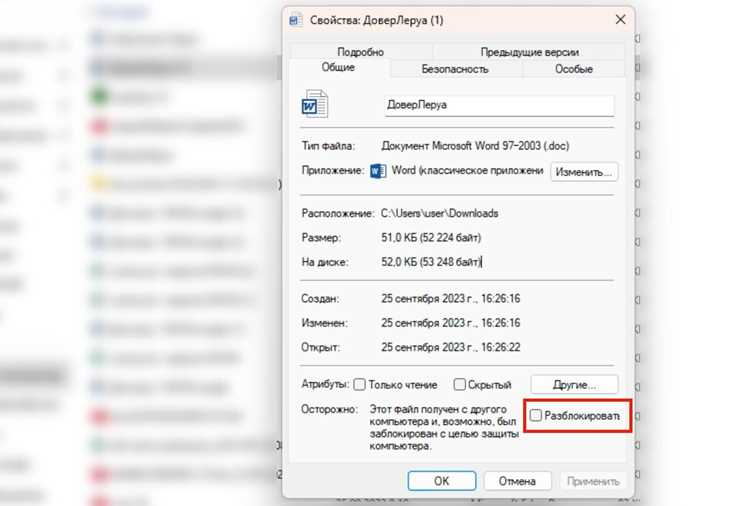
Task: Switch to the 'Подробно' tab
Action: (x=361, y=52)
